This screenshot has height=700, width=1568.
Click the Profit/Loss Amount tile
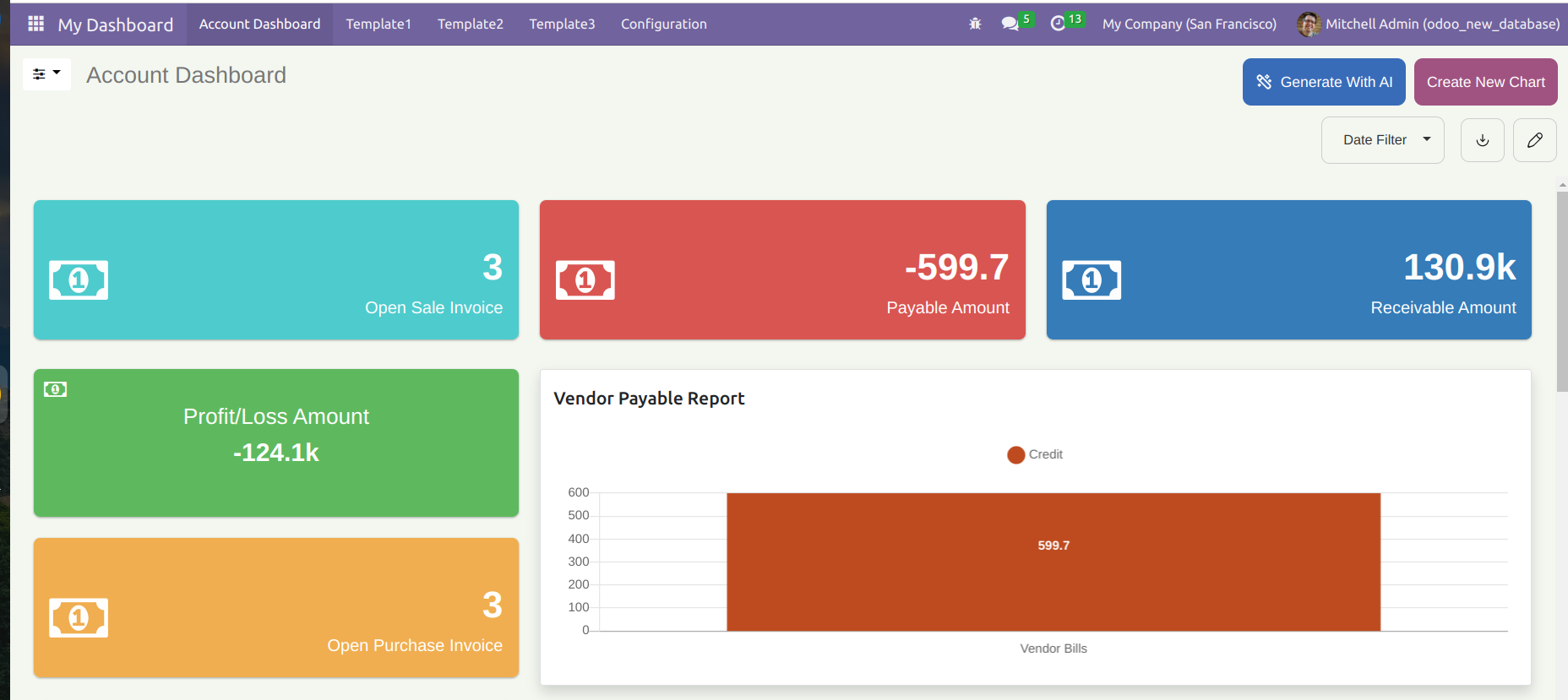[x=276, y=442]
